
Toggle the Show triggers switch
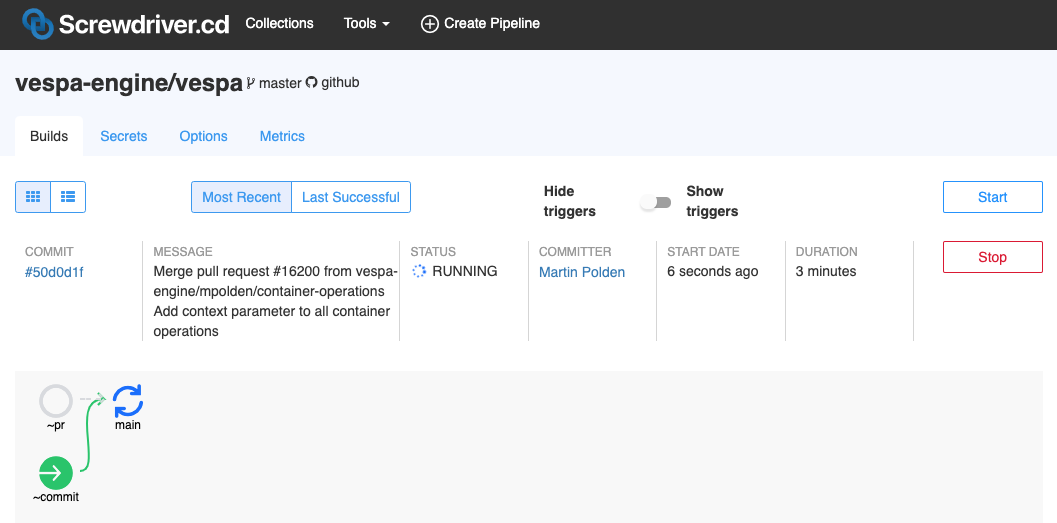pyautogui.click(x=656, y=202)
